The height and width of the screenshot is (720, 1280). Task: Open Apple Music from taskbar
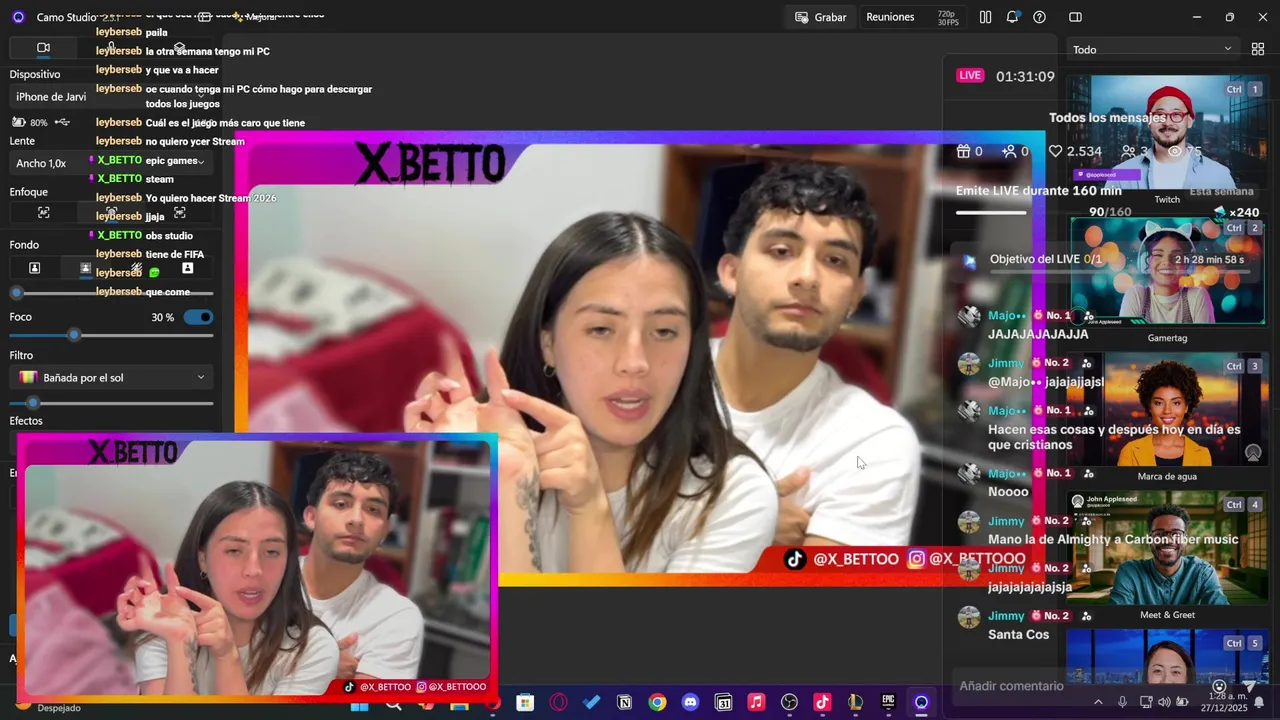756,702
